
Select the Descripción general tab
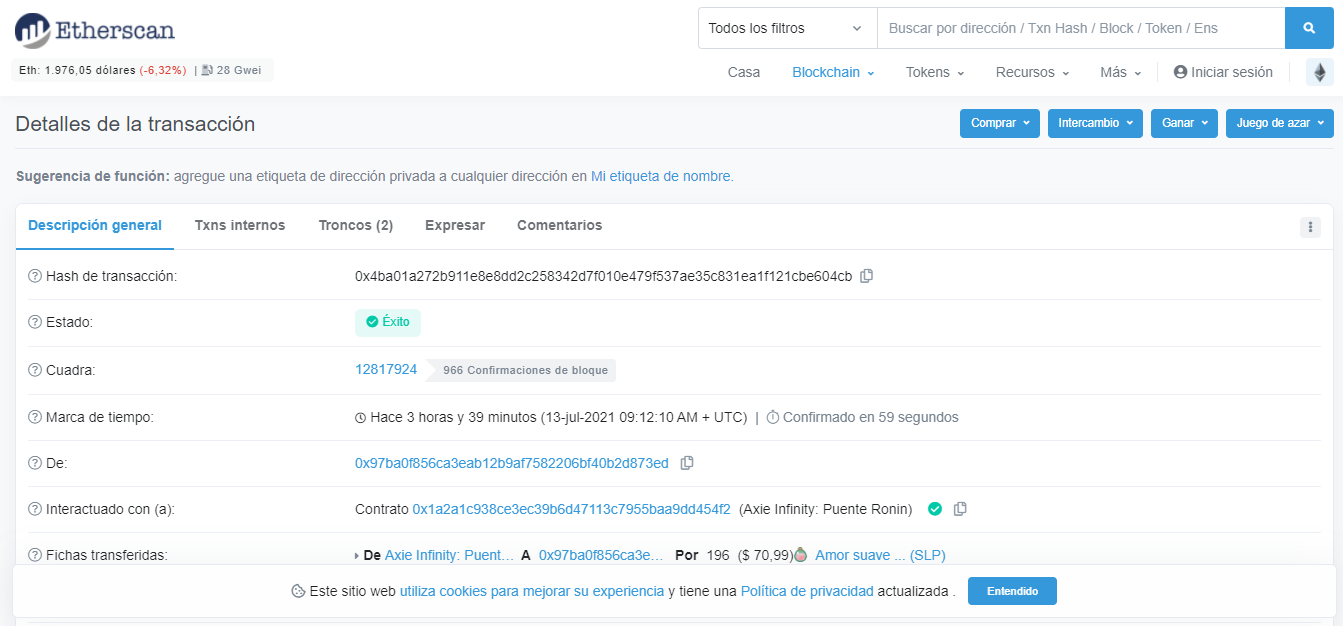[x=95, y=226]
